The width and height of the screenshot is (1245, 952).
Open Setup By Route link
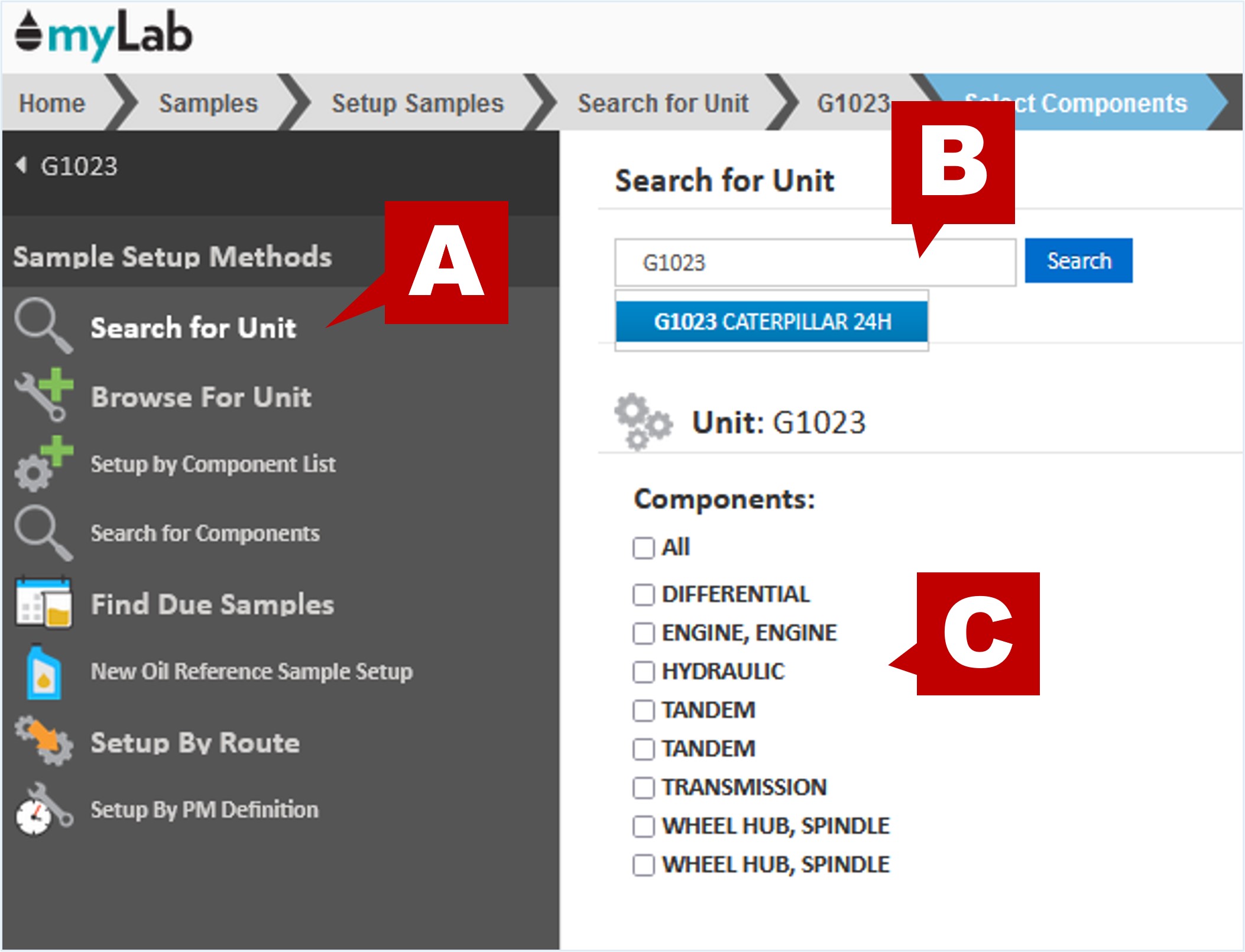point(195,743)
